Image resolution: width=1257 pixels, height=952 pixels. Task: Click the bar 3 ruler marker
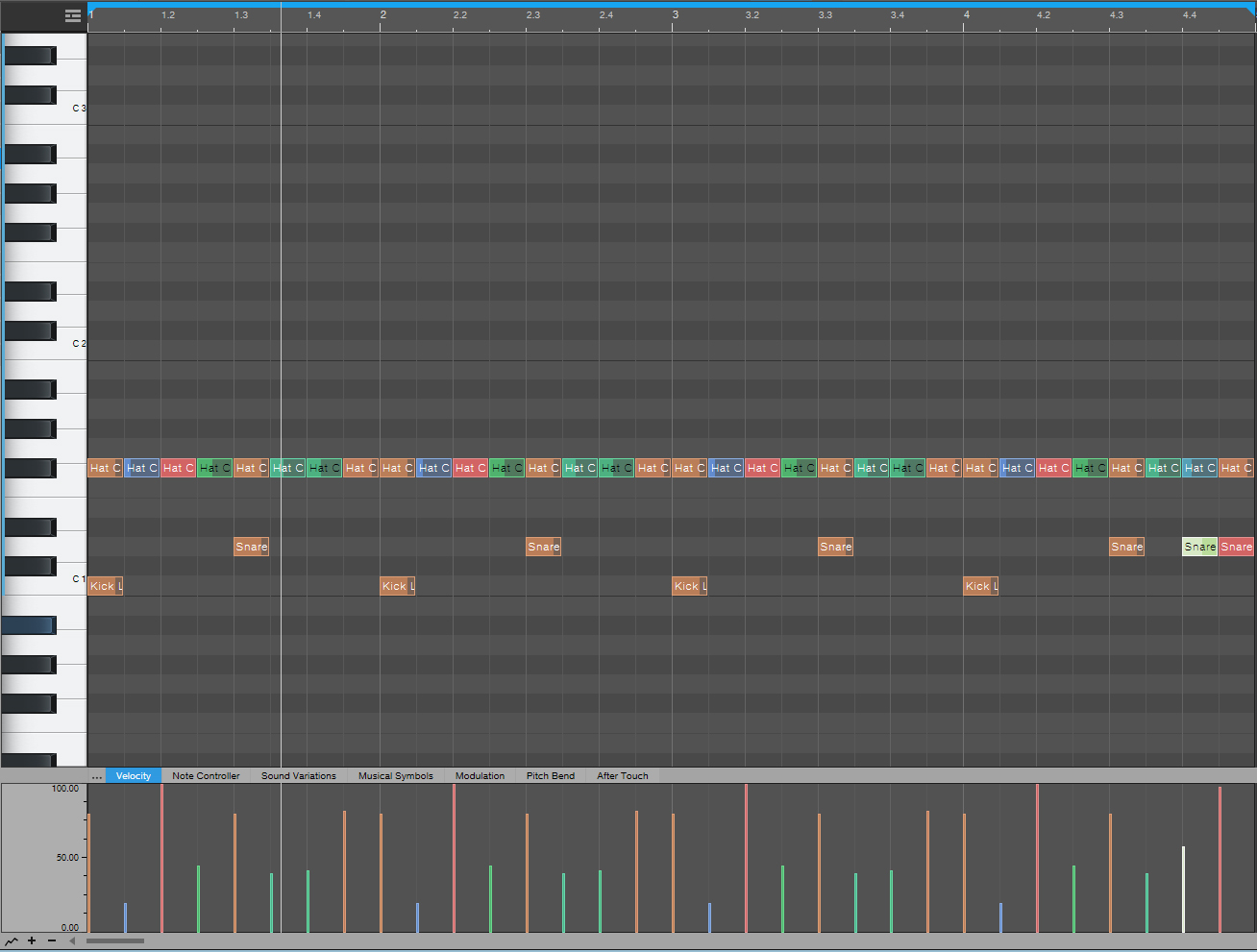(x=675, y=15)
